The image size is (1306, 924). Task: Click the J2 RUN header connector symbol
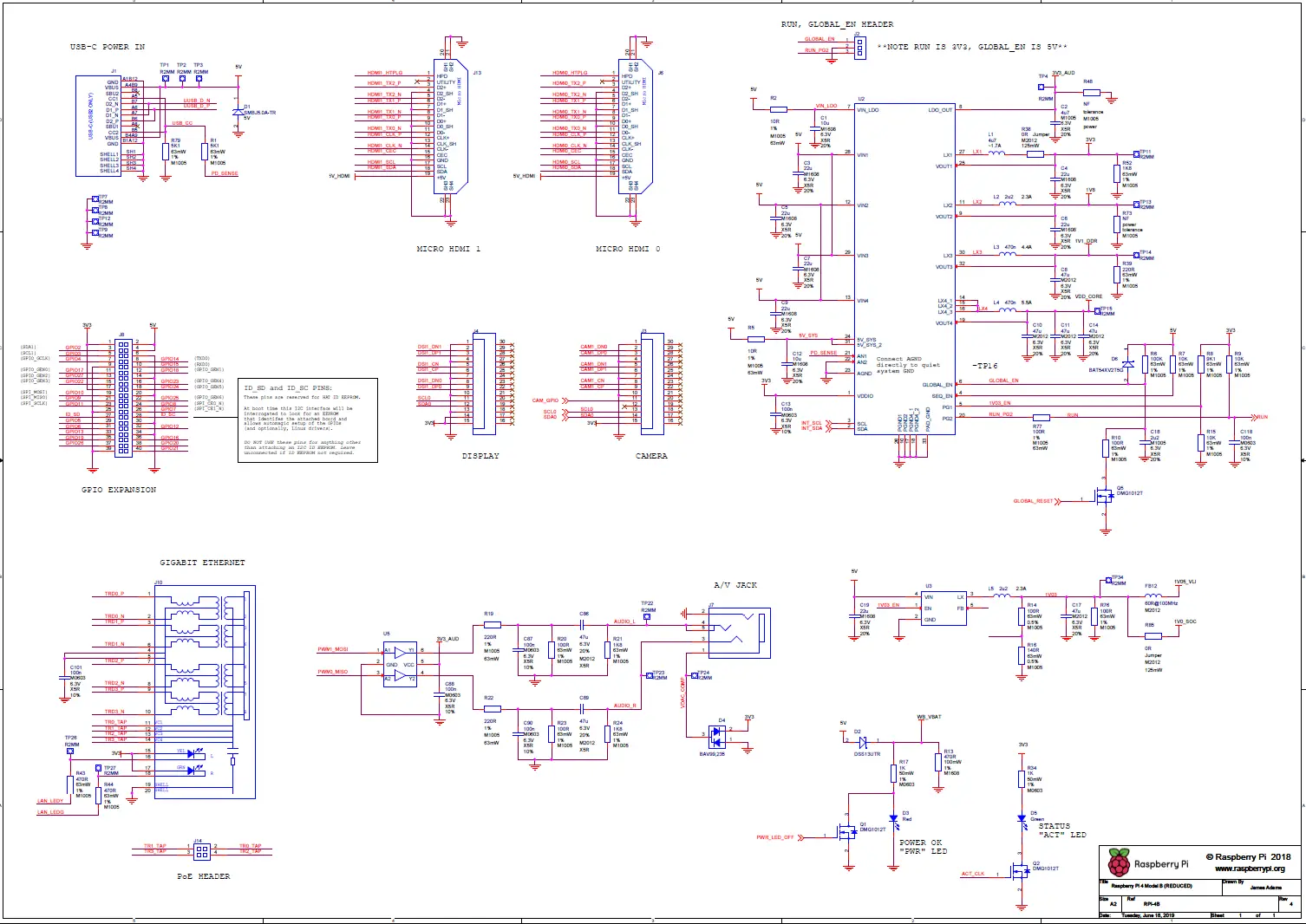click(x=859, y=47)
